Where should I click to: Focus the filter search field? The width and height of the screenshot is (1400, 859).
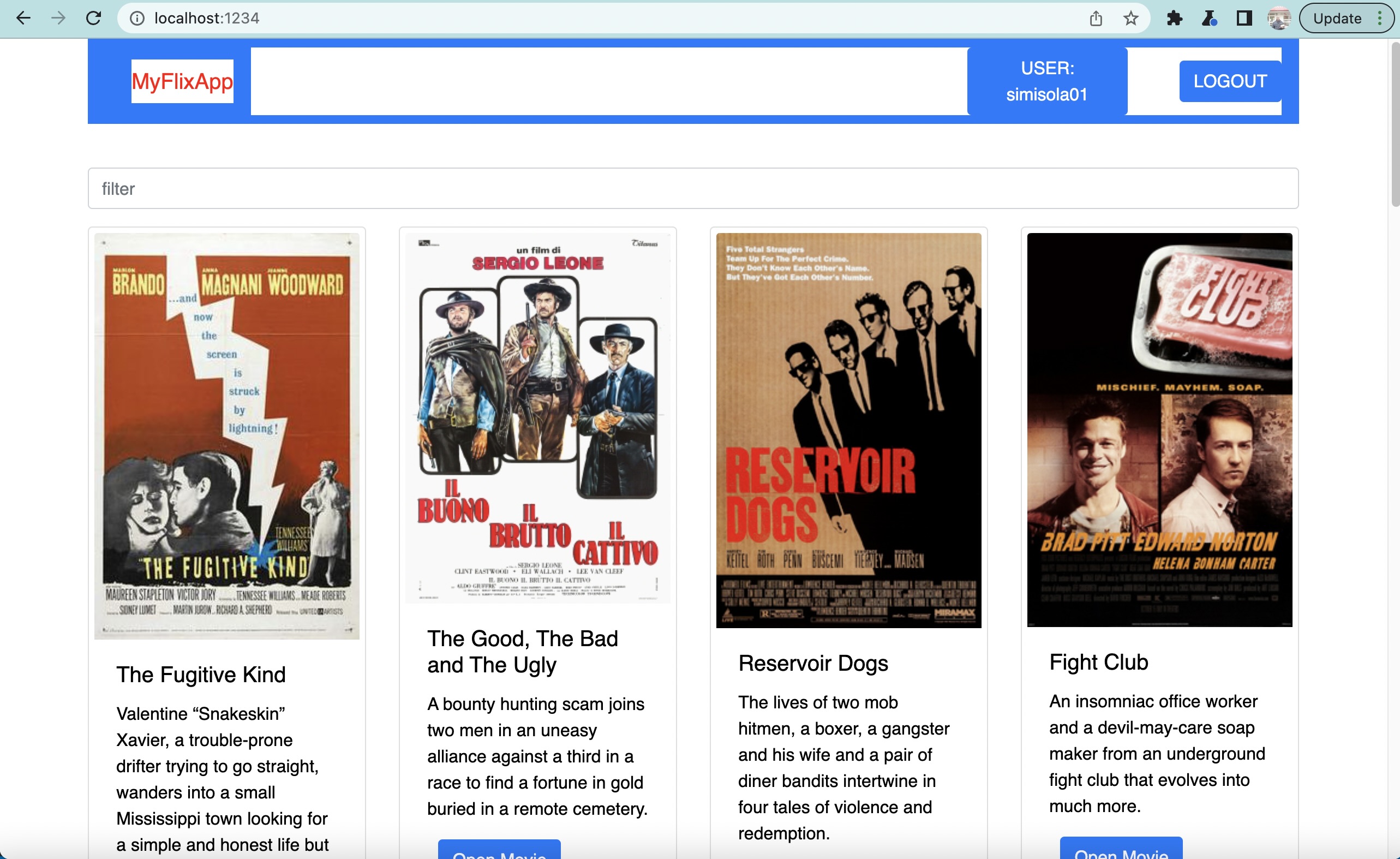693,188
